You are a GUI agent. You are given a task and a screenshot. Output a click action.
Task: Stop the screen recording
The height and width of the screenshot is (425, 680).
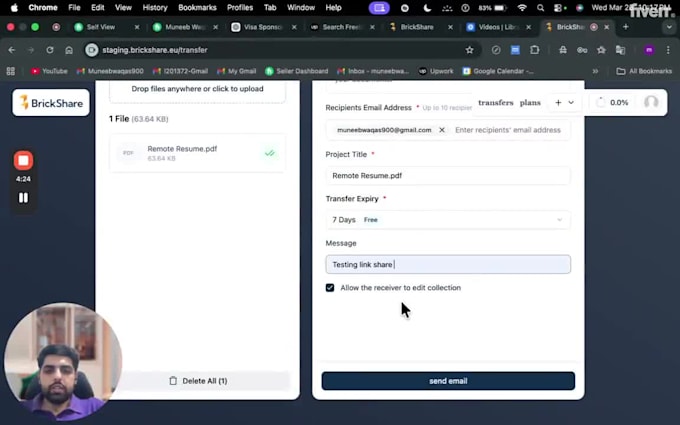23,160
